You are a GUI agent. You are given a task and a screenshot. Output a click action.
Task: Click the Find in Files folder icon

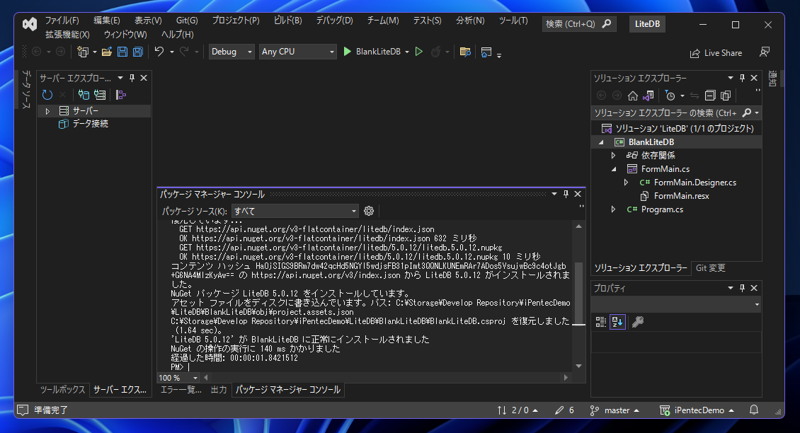pyautogui.click(x=465, y=52)
